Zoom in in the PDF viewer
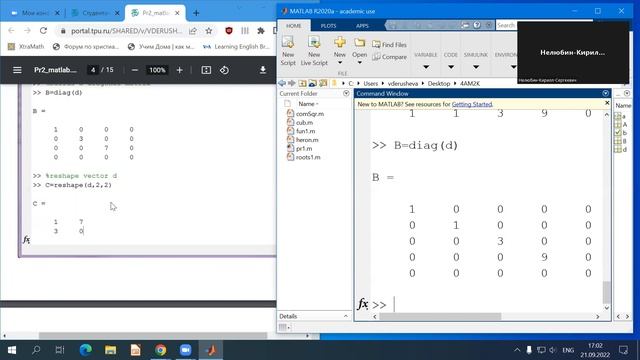Viewport: 640px width, 360px height. click(180, 70)
